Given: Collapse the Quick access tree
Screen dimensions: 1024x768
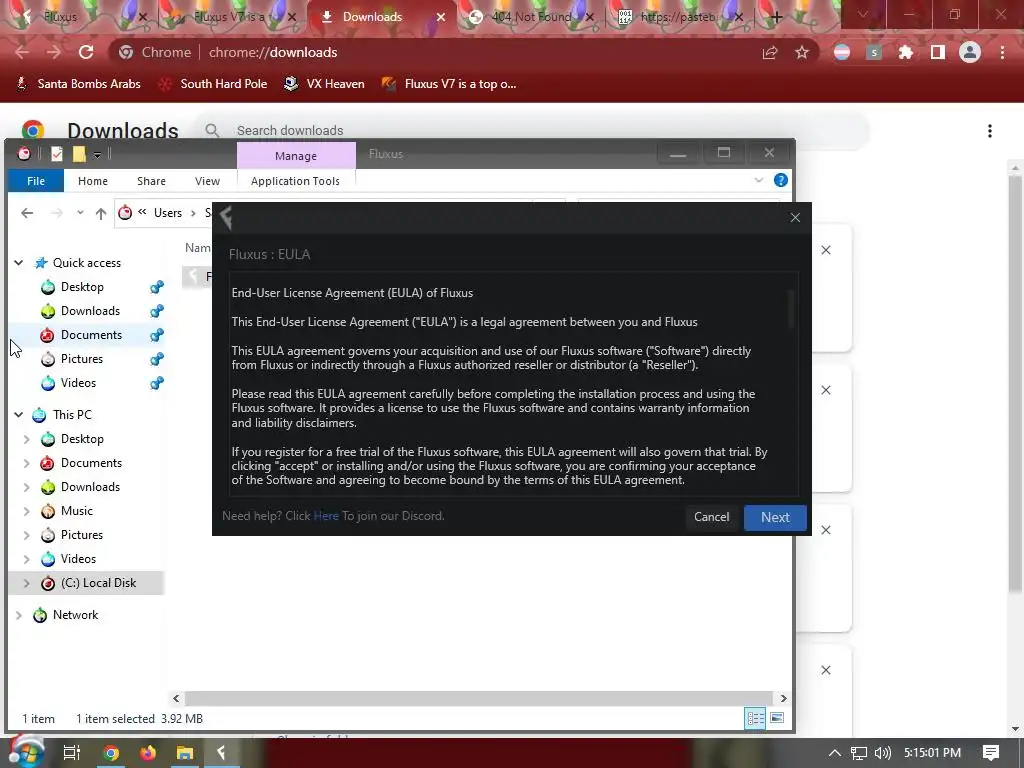Looking at the screenshot, I should pyautogui.click(x=19, y=263).
